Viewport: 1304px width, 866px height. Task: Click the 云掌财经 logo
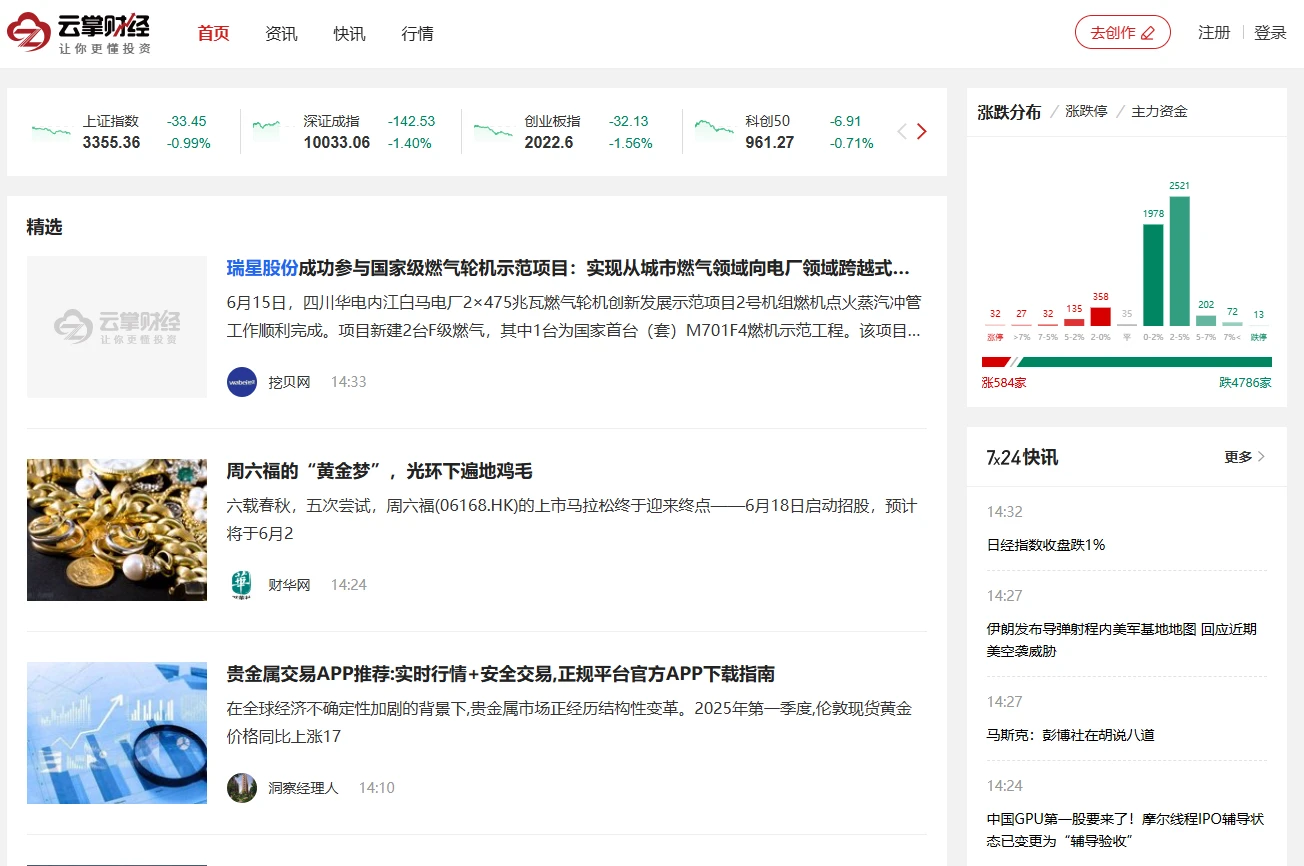tap(79, 33)
